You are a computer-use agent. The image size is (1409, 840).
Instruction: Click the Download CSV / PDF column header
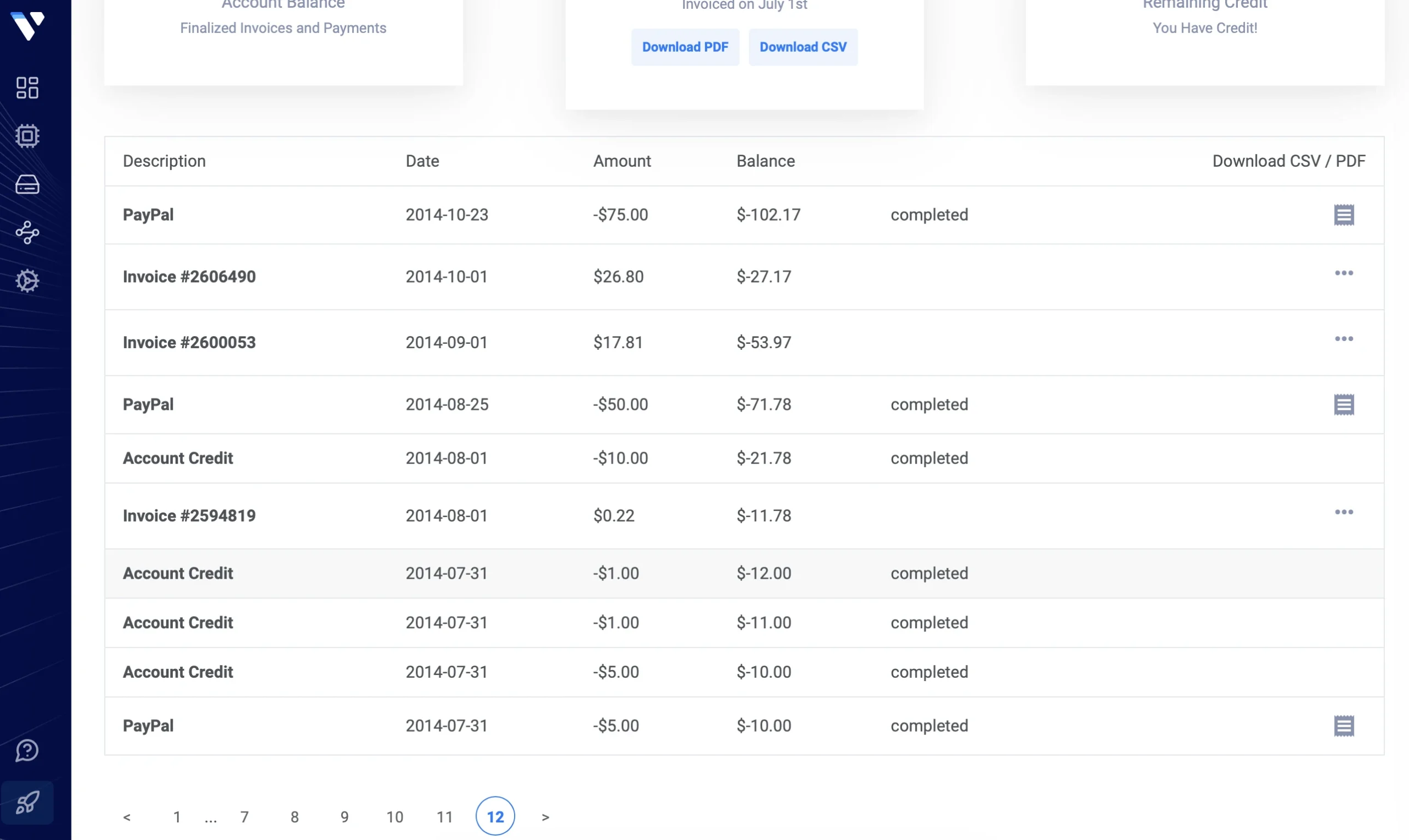pos(1289,161)
